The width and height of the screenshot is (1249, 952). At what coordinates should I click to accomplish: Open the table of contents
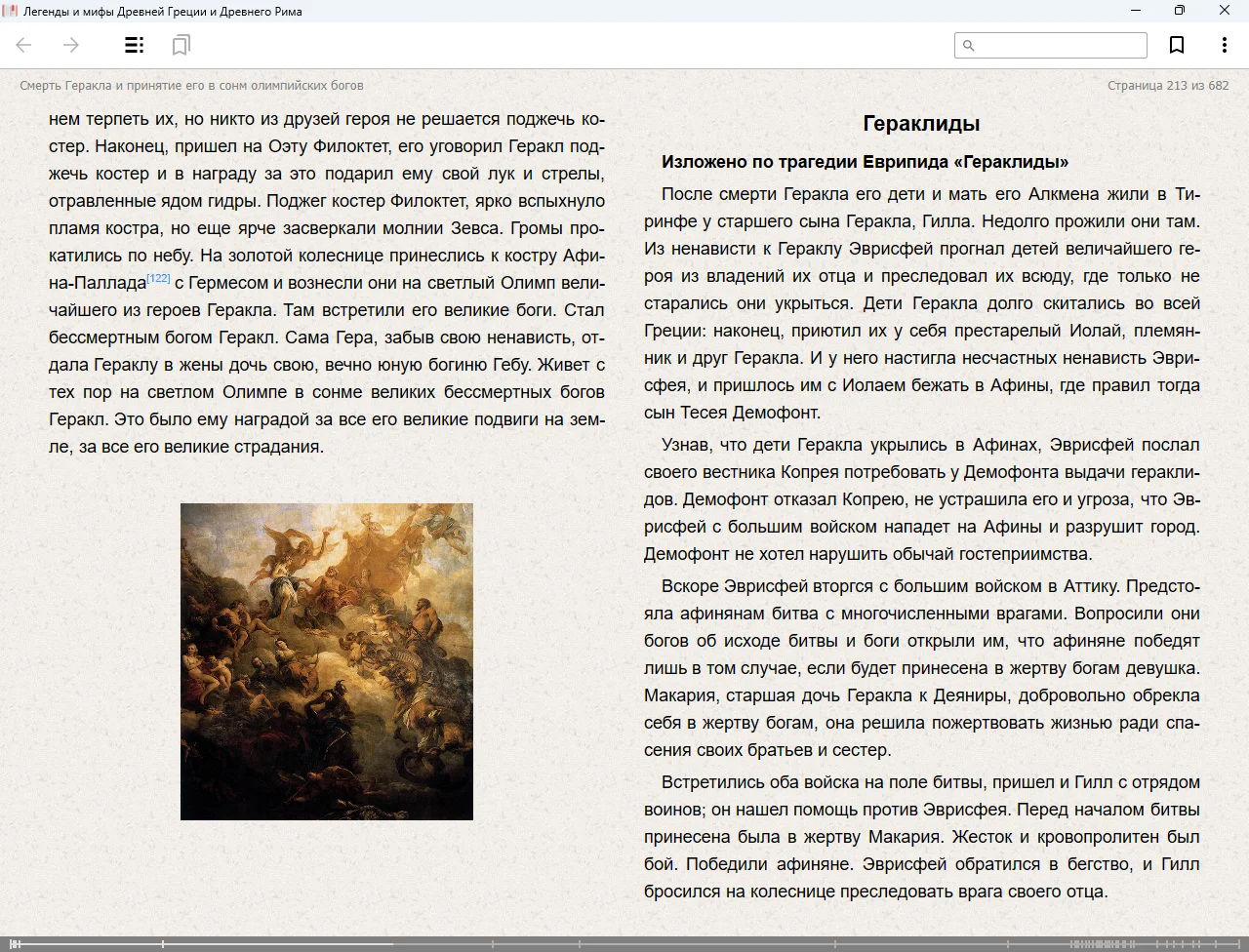[134, 45]
